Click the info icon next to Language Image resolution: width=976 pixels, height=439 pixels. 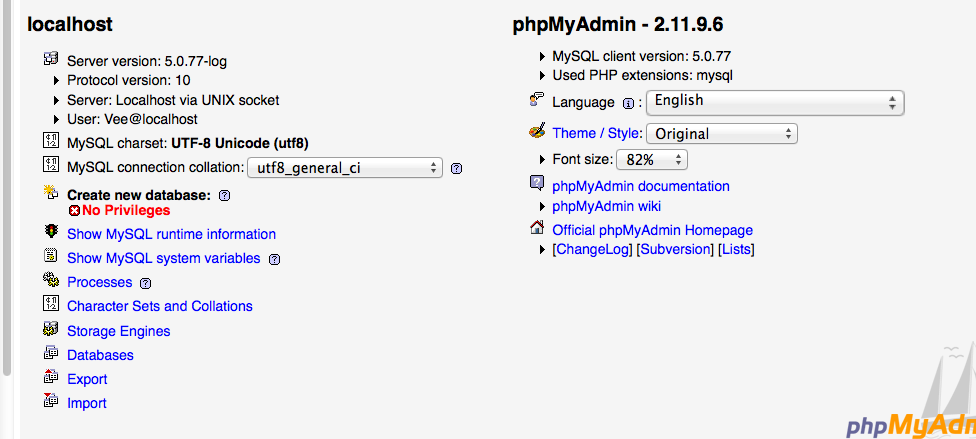[629, 103]
